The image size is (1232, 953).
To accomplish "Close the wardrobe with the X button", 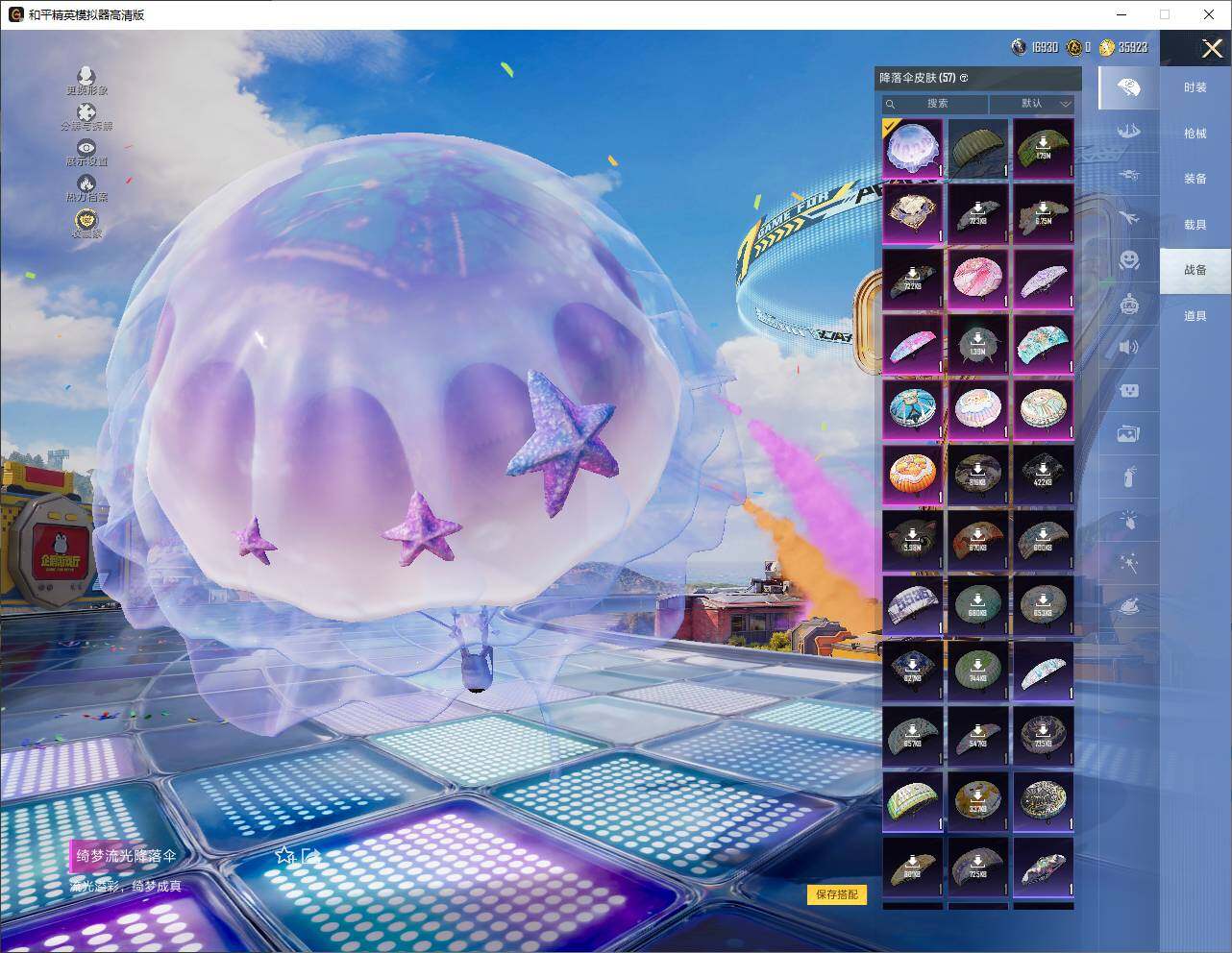I will point(1212,49).
